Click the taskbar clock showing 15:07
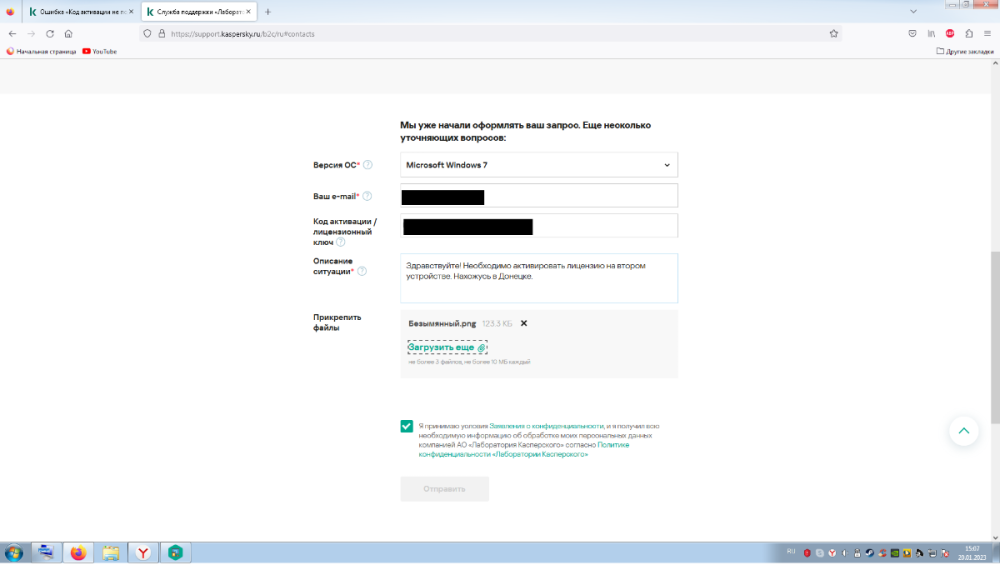 [x=972, y=553]
